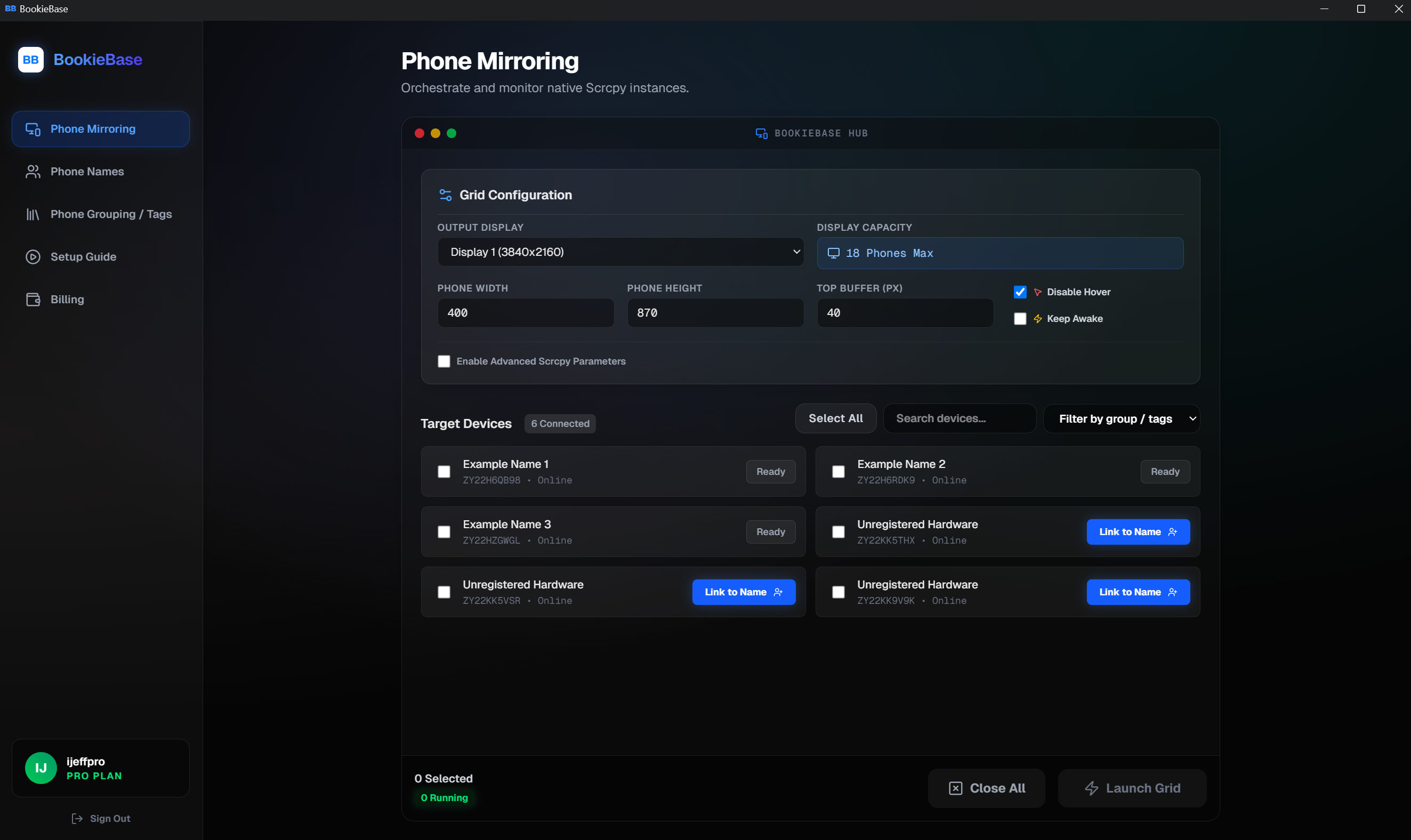The width and height of the screenshot is (1411, 840).
Task: Check the Example Name 2 device
Action: (838, 472)
